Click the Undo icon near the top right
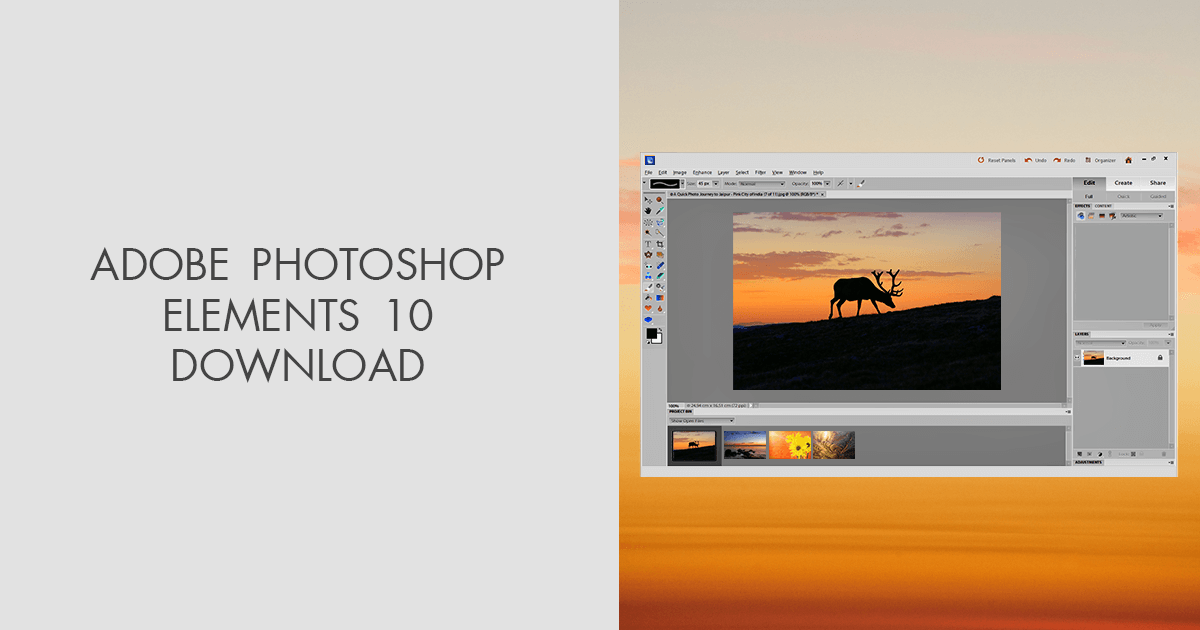Screen dimensions: 1200x630 coord(1029,160)
